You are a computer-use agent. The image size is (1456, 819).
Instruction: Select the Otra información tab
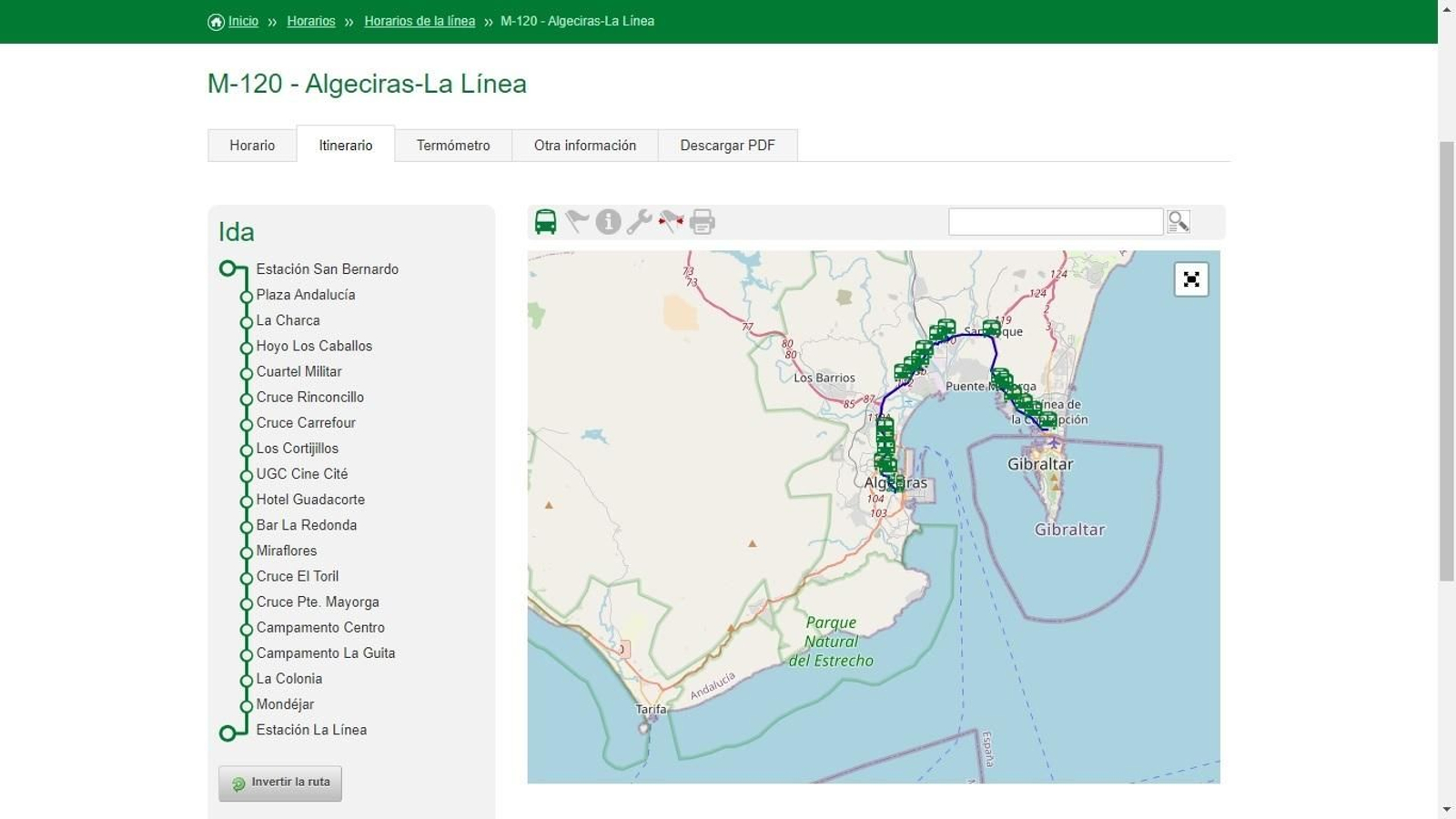tap(585, 145)
